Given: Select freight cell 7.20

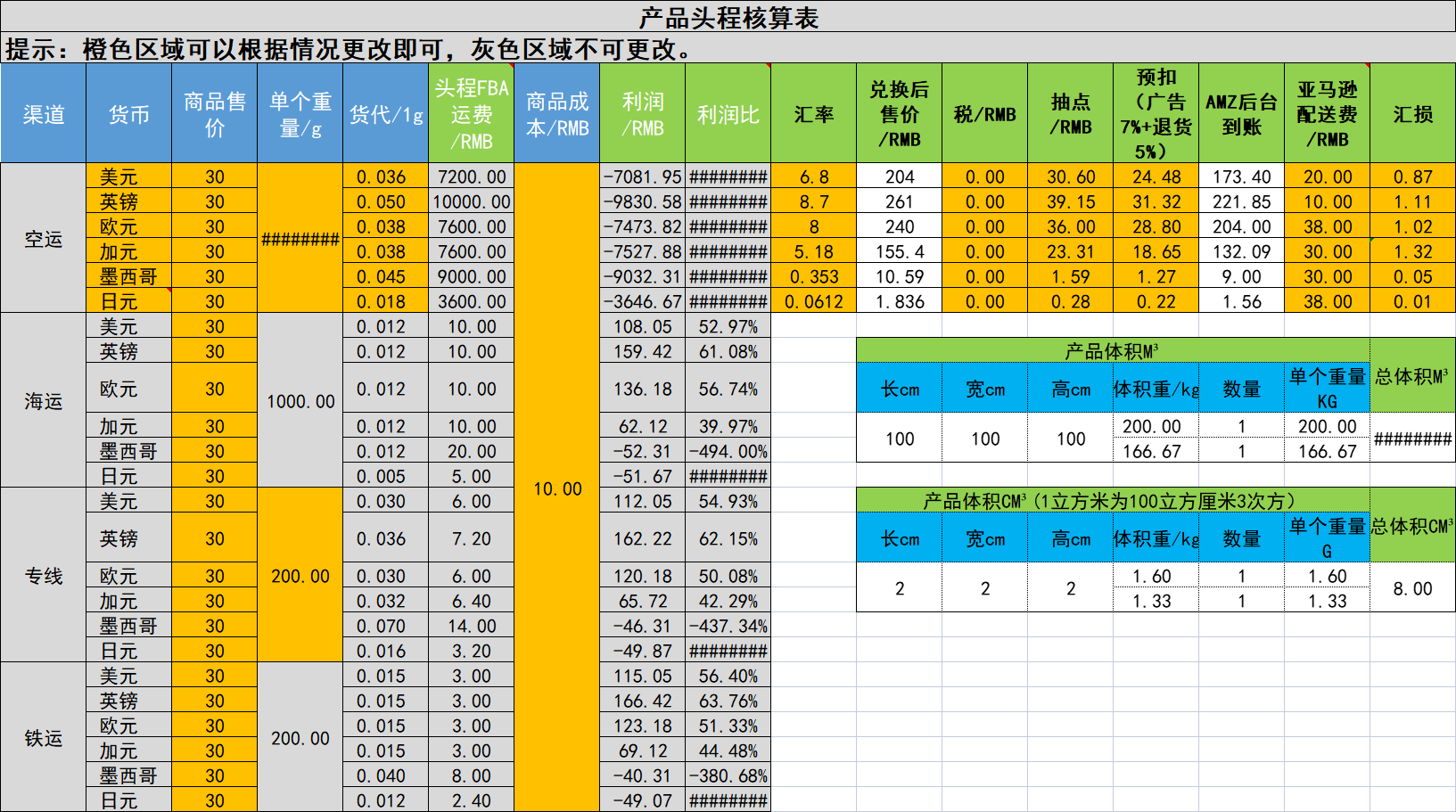Looking at the screenshot, I should (x=471, y=537).
